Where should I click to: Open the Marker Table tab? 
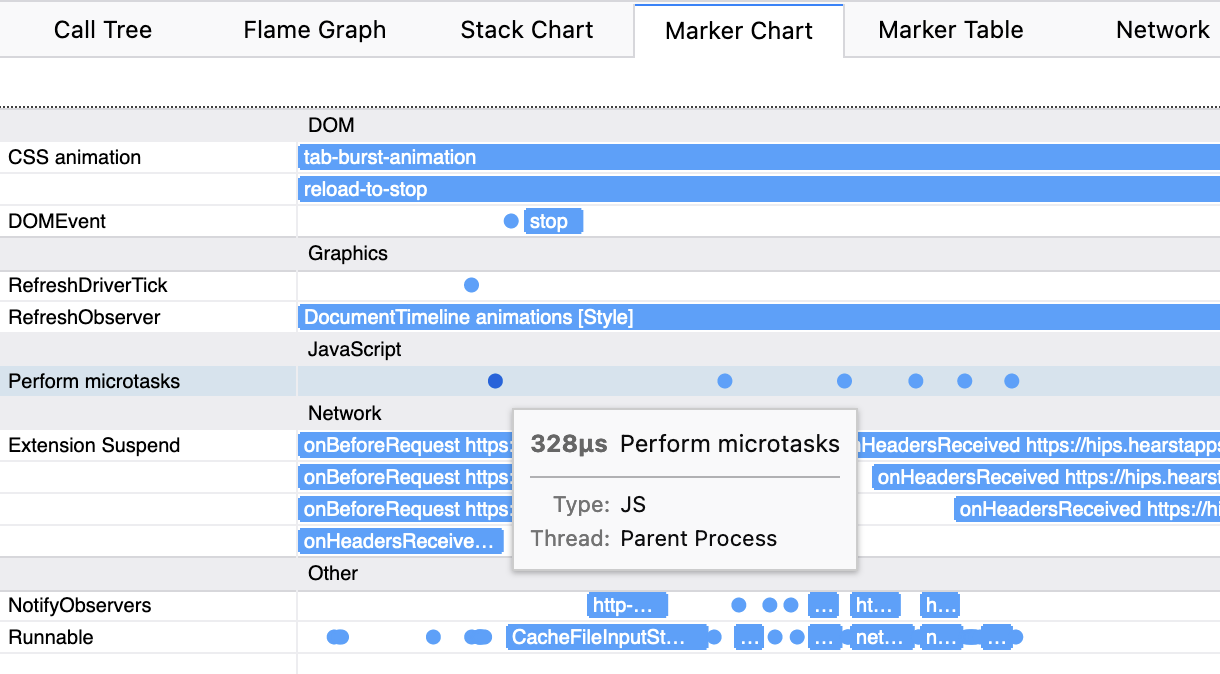tap(950, 30)
